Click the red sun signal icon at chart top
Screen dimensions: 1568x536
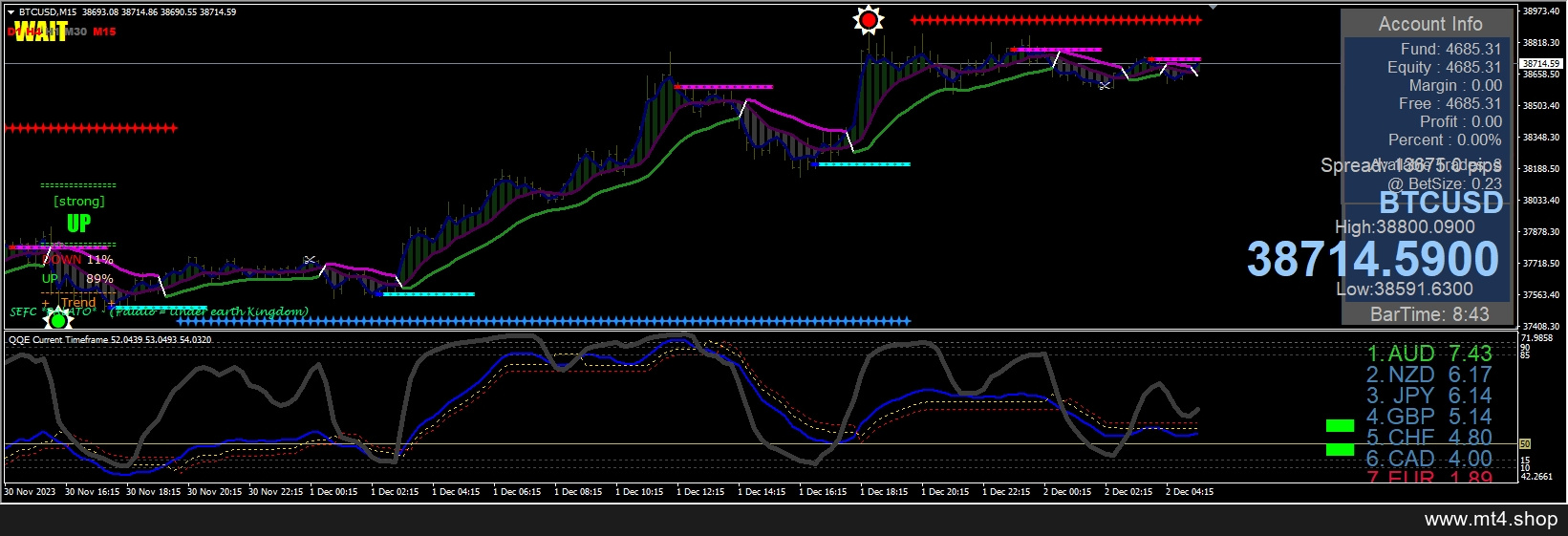pyautogui.click(x=868, y=20)
